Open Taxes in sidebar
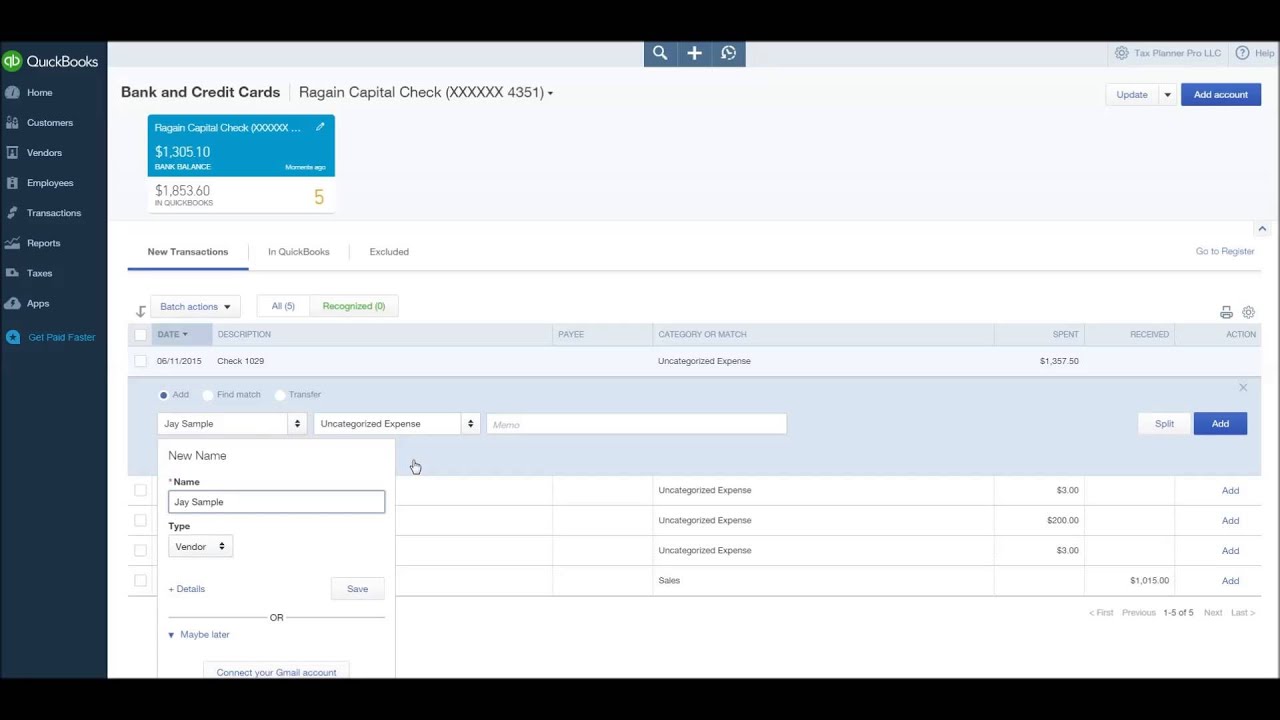Viewport: 1280px width, 720px height. click(x=39, y=272)
